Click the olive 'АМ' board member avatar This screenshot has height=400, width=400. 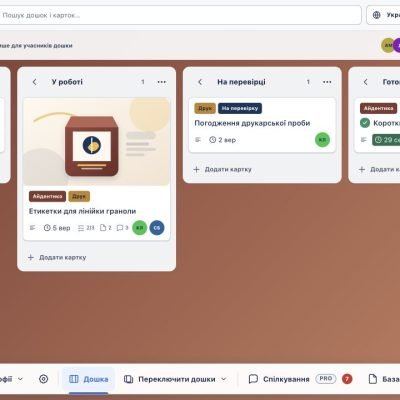(x=388, y=45)
